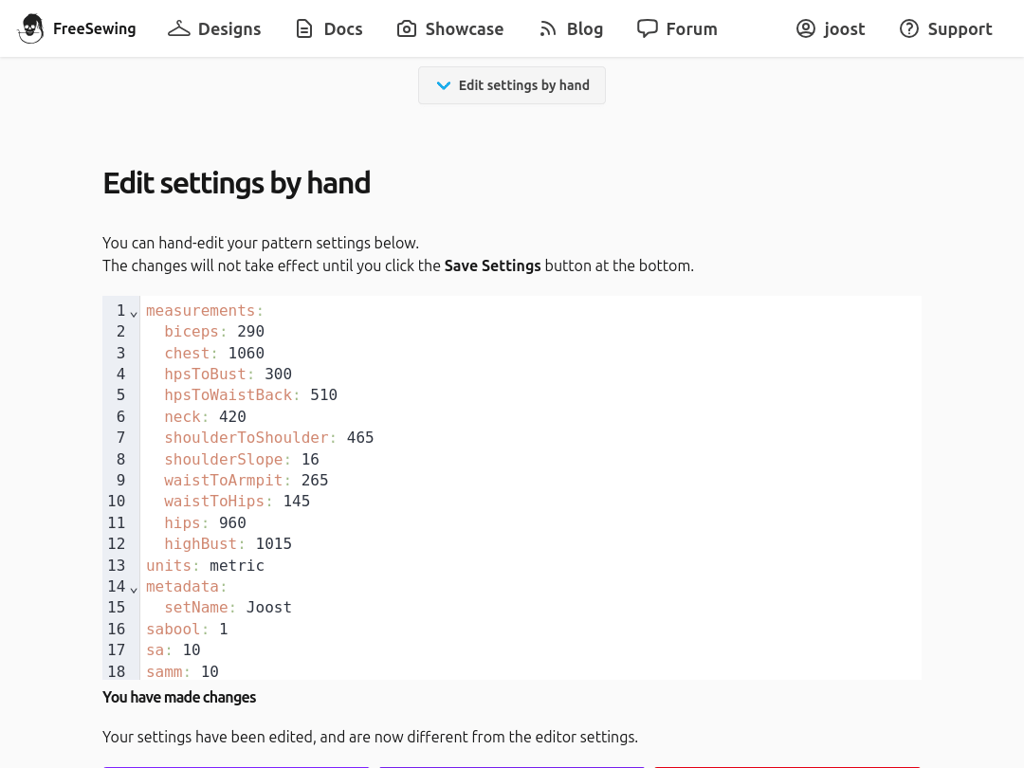Click the shoulderSlope: 16 line
The height and width of the screenshot is (768, 1024).
point(242,459)
